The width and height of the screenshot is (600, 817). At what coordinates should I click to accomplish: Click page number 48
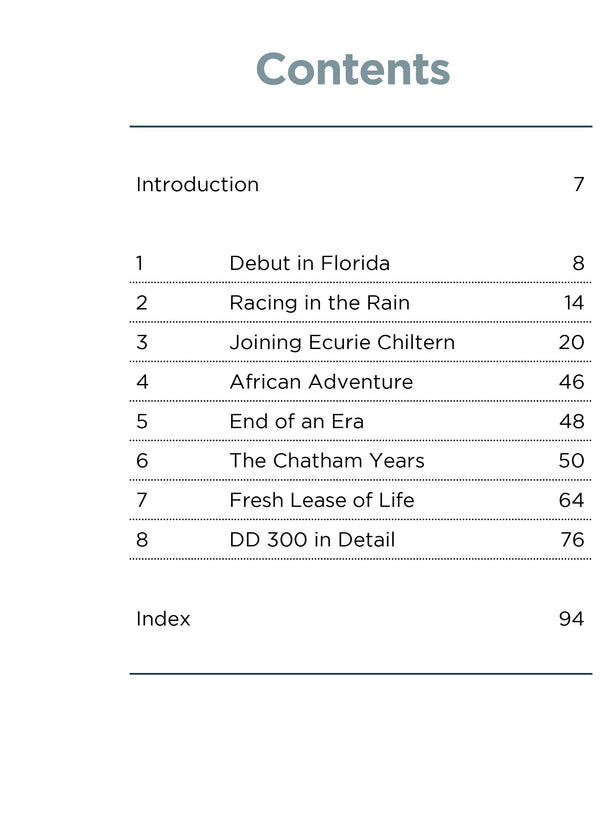(x=571, y=421)
